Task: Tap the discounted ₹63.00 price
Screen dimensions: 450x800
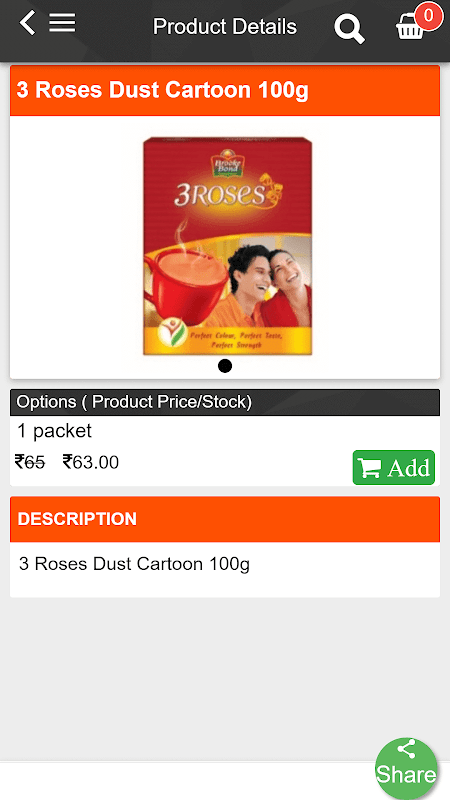Action: (91, 462)
